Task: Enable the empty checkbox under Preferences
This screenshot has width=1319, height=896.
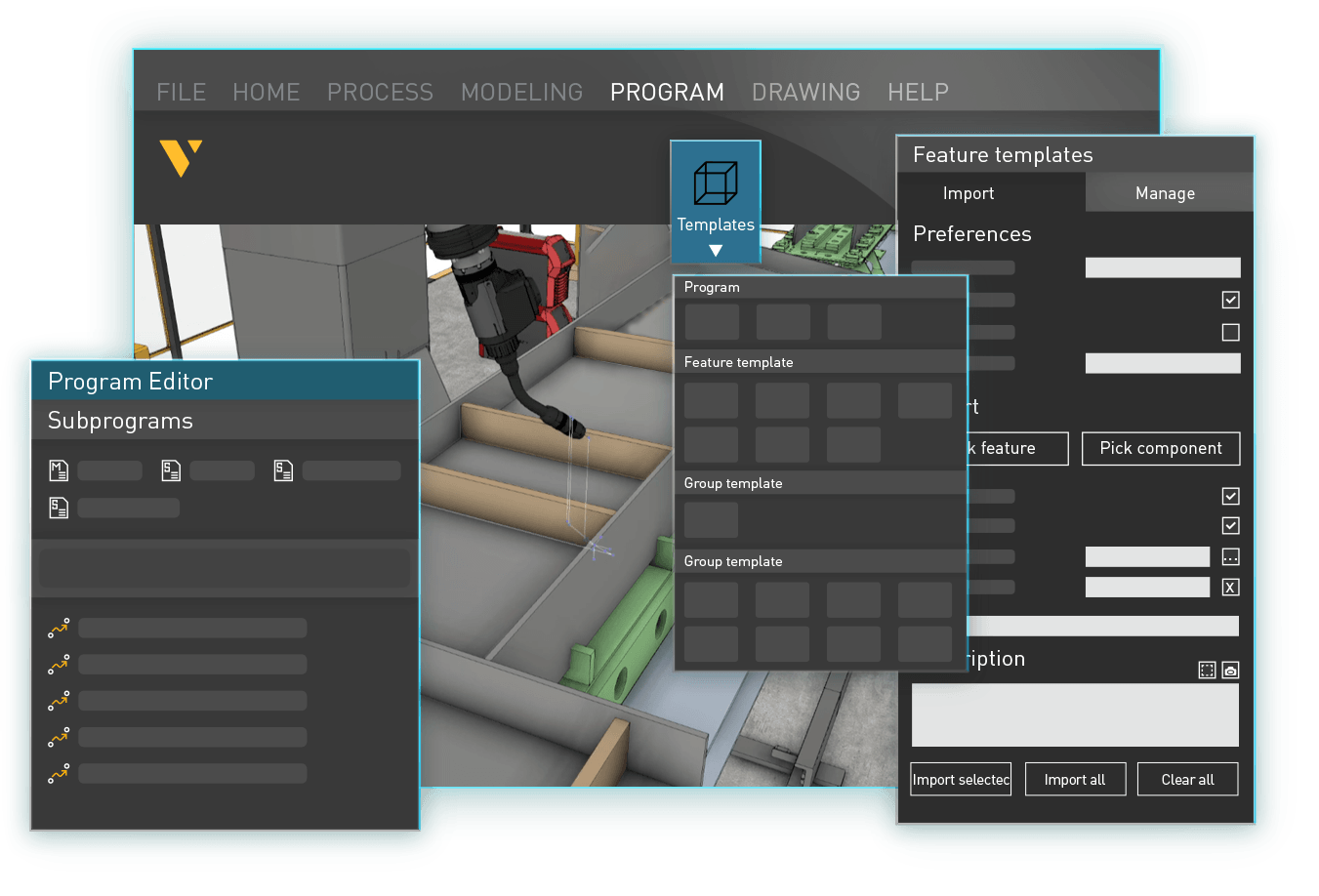Action: point(1230,333)
